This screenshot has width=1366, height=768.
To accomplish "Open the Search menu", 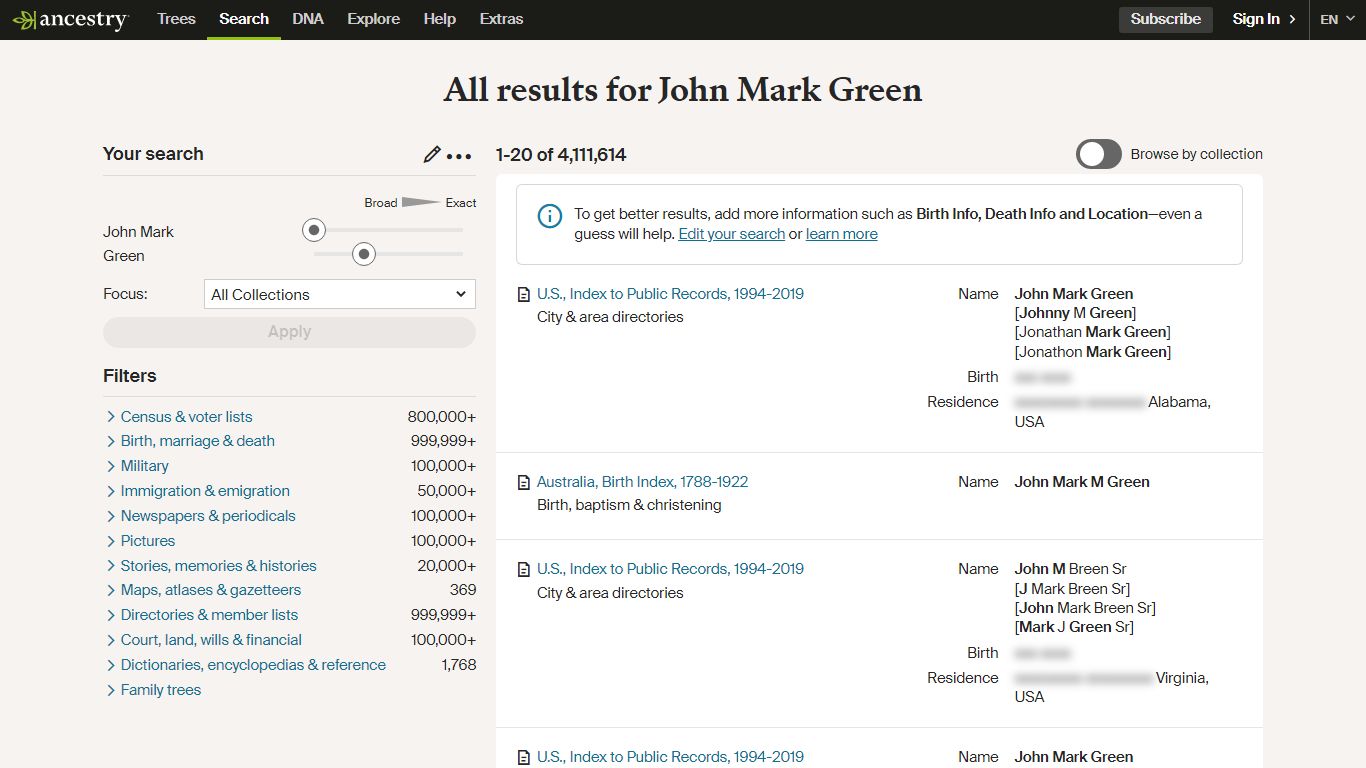I will (244, 19).
